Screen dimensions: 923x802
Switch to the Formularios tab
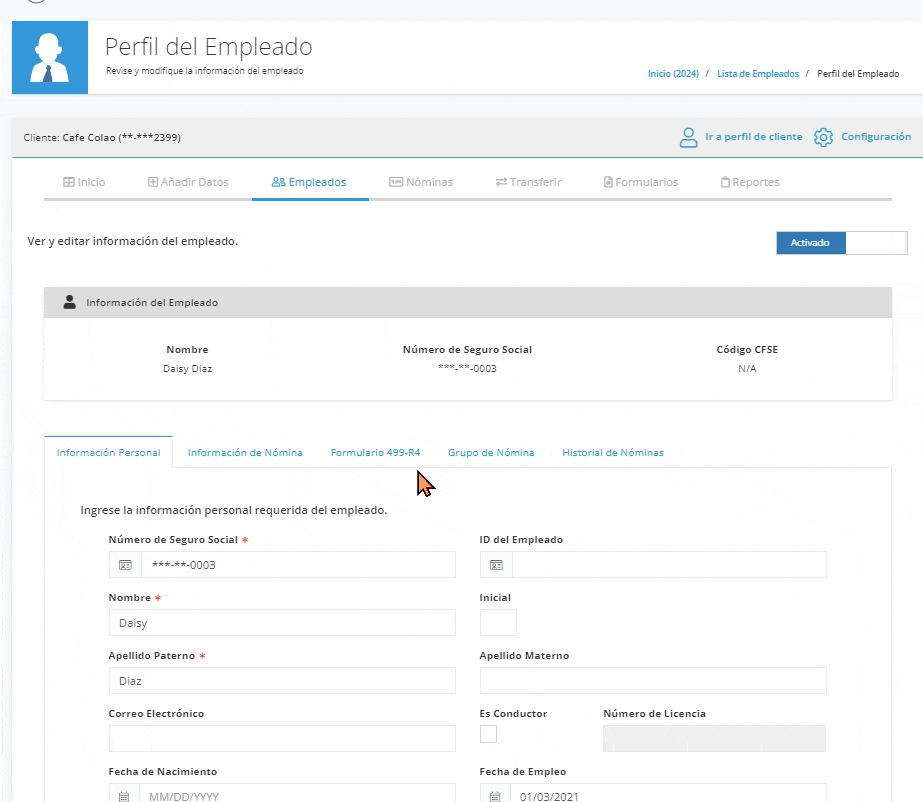[x=641, y=182]
